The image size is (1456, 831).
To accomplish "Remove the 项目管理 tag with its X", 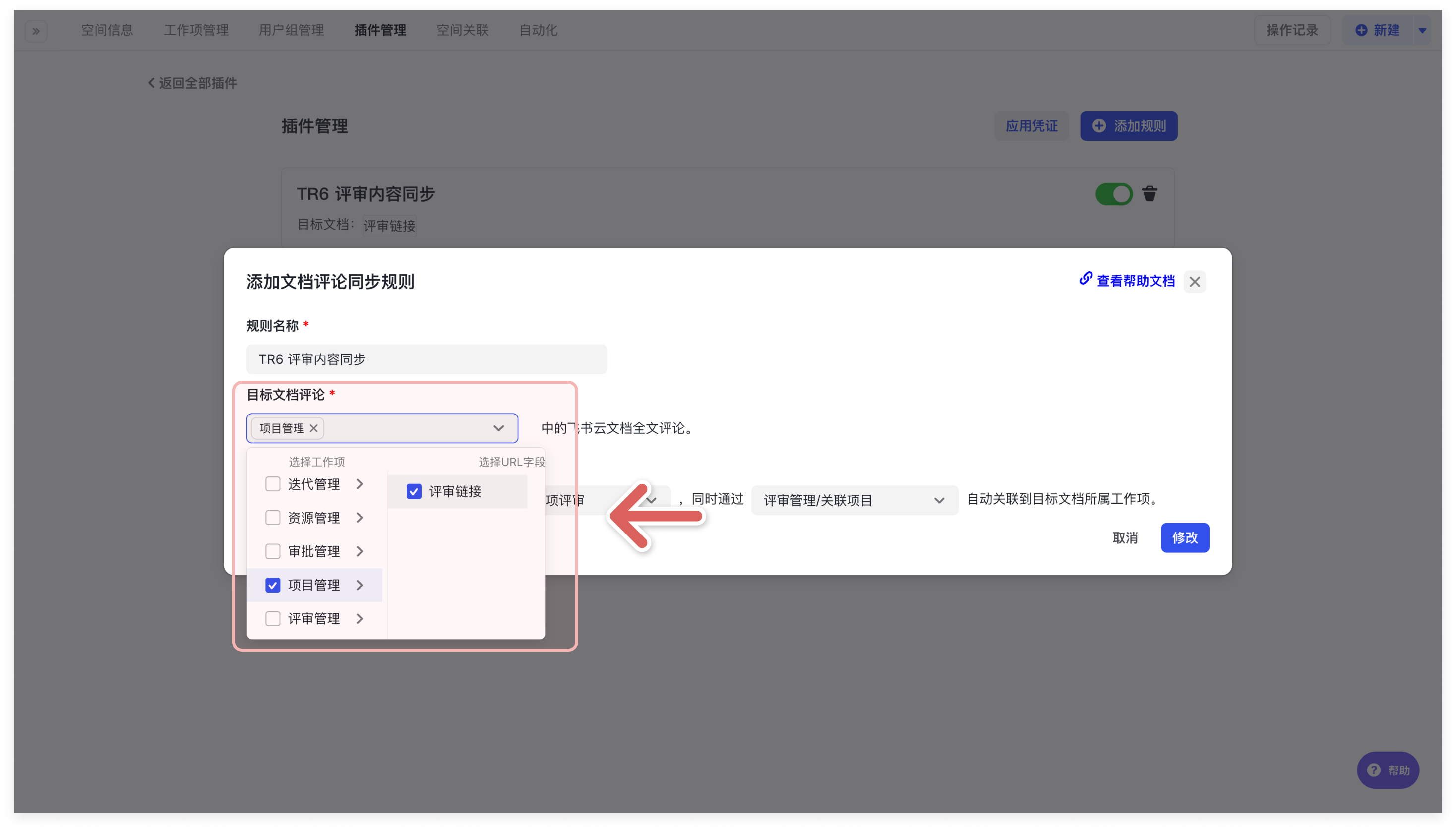I will point(313,428).
